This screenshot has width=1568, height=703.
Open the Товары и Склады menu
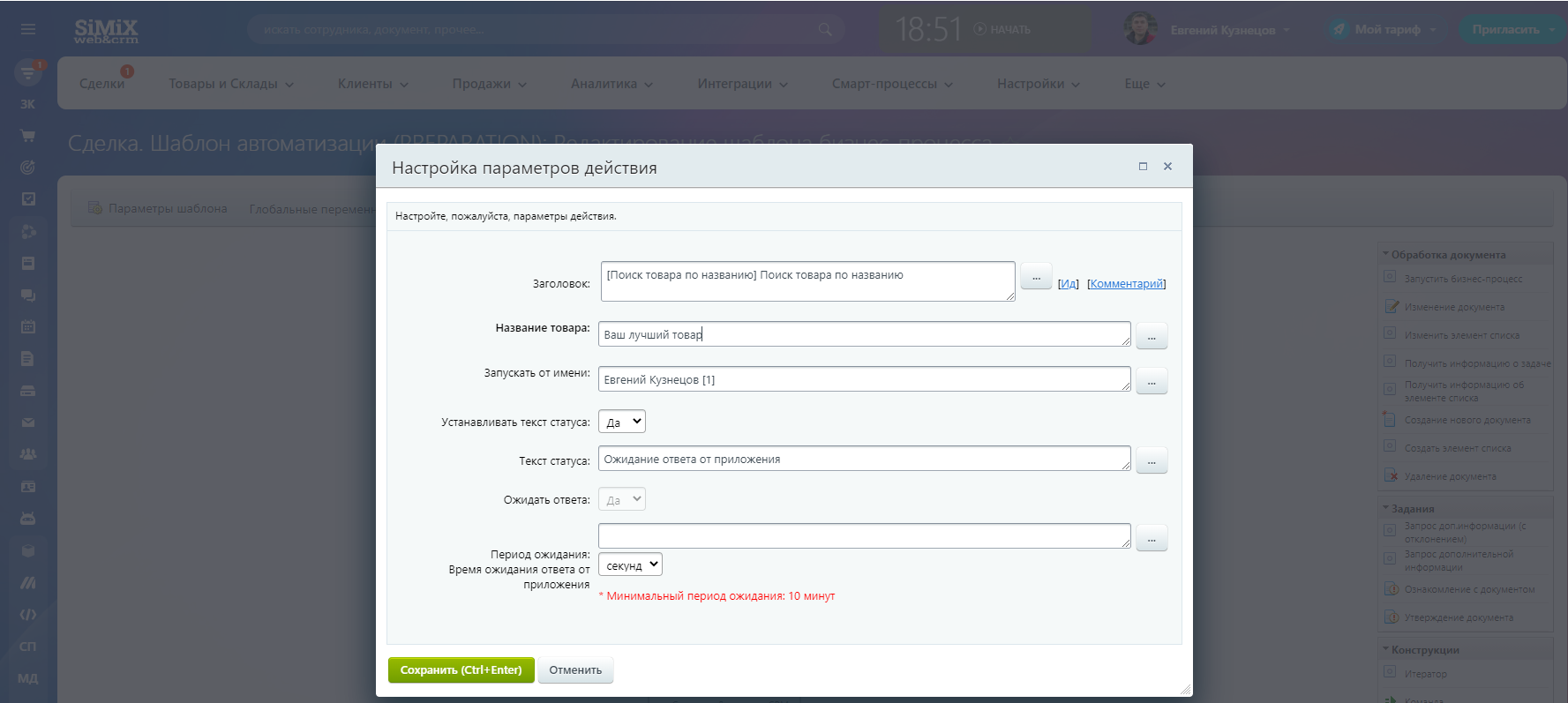pos(231,84)
